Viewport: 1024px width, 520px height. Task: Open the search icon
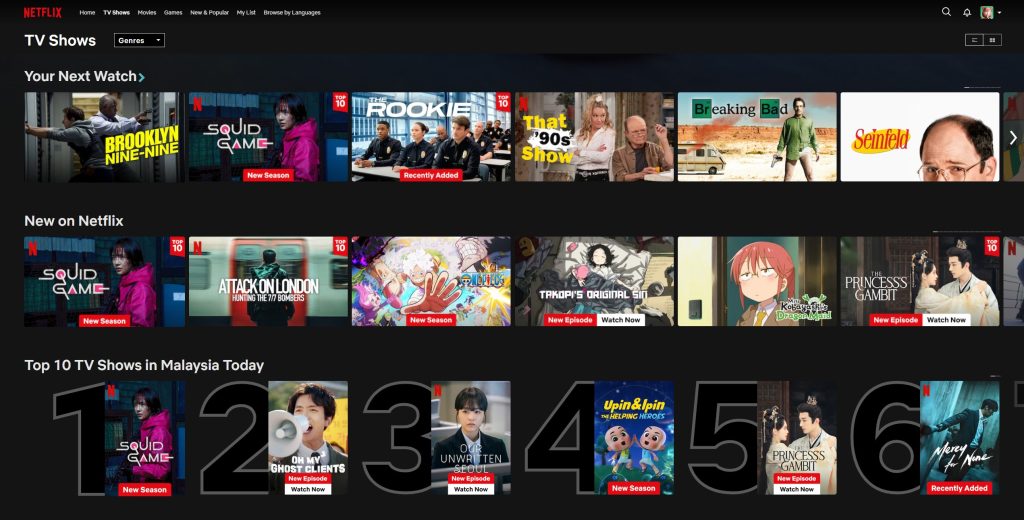point(946,12)
